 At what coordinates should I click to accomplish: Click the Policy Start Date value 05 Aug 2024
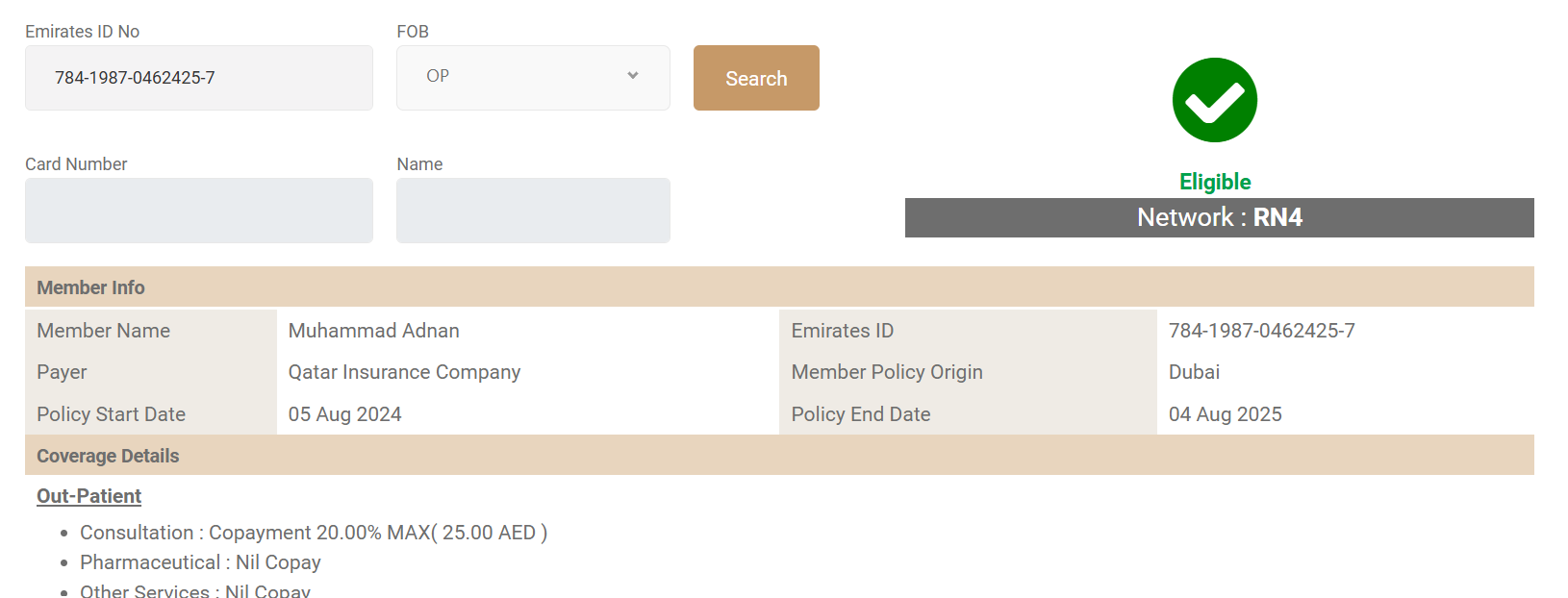click(344, 414)
